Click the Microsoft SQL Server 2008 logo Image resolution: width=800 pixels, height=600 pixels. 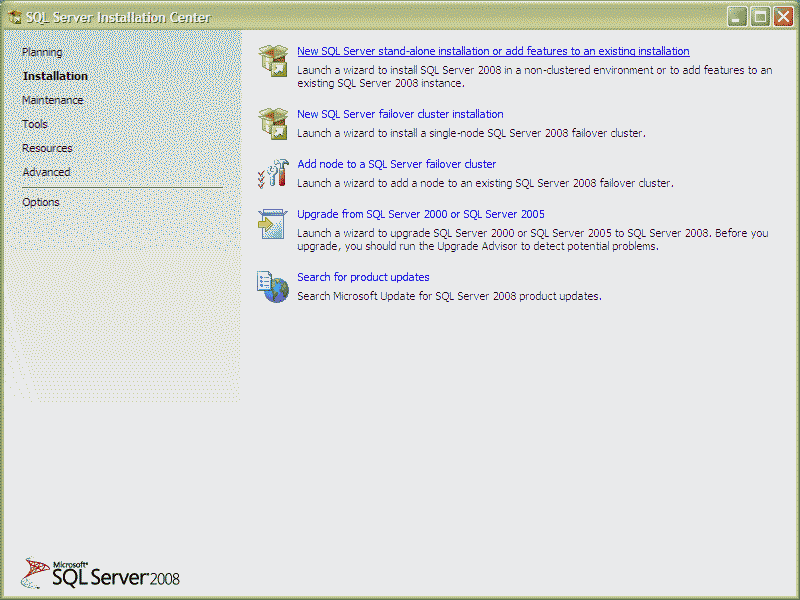[x=101, y=573]
